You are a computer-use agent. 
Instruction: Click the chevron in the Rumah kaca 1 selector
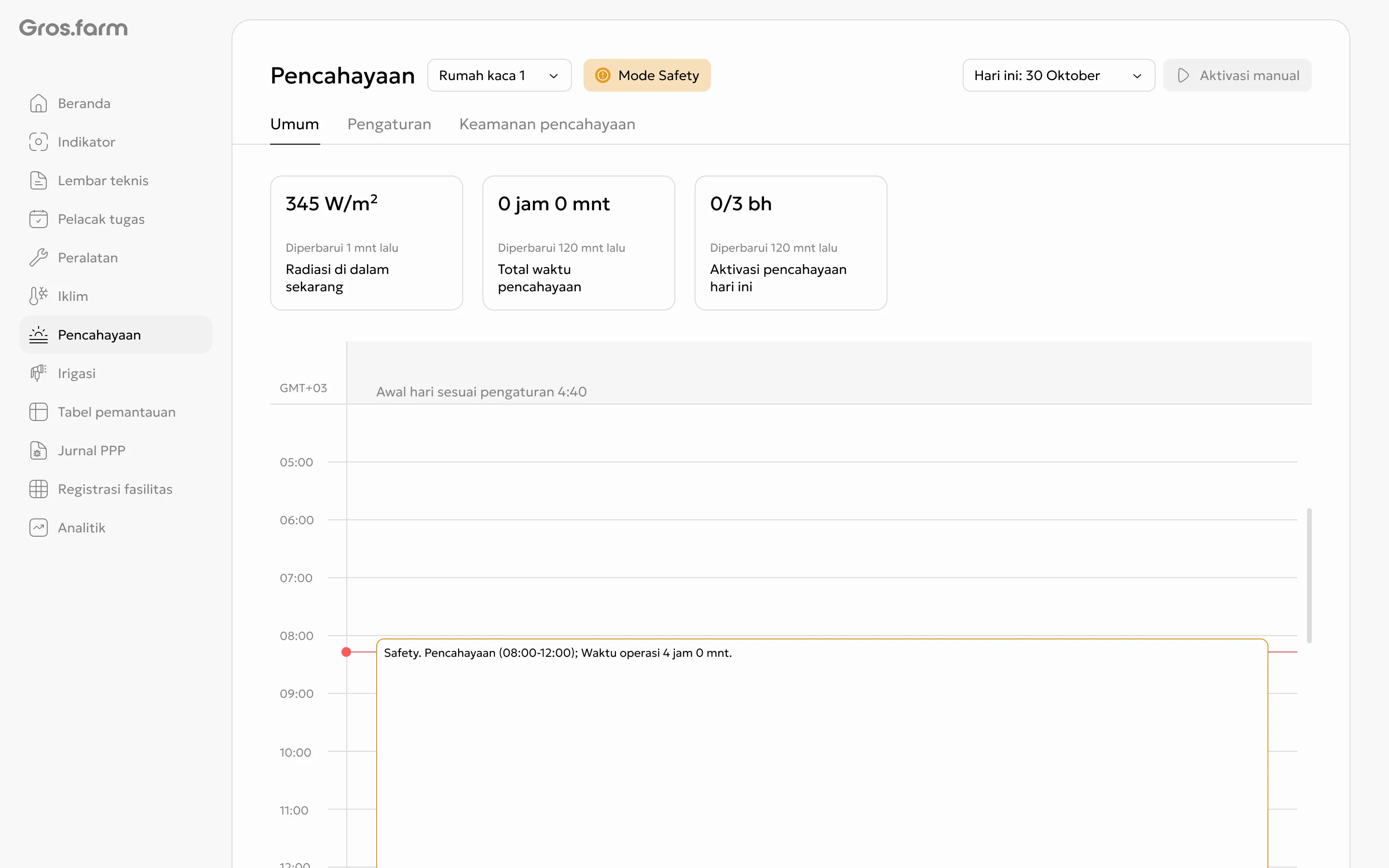pyautogui.click(x=553, y=76)
